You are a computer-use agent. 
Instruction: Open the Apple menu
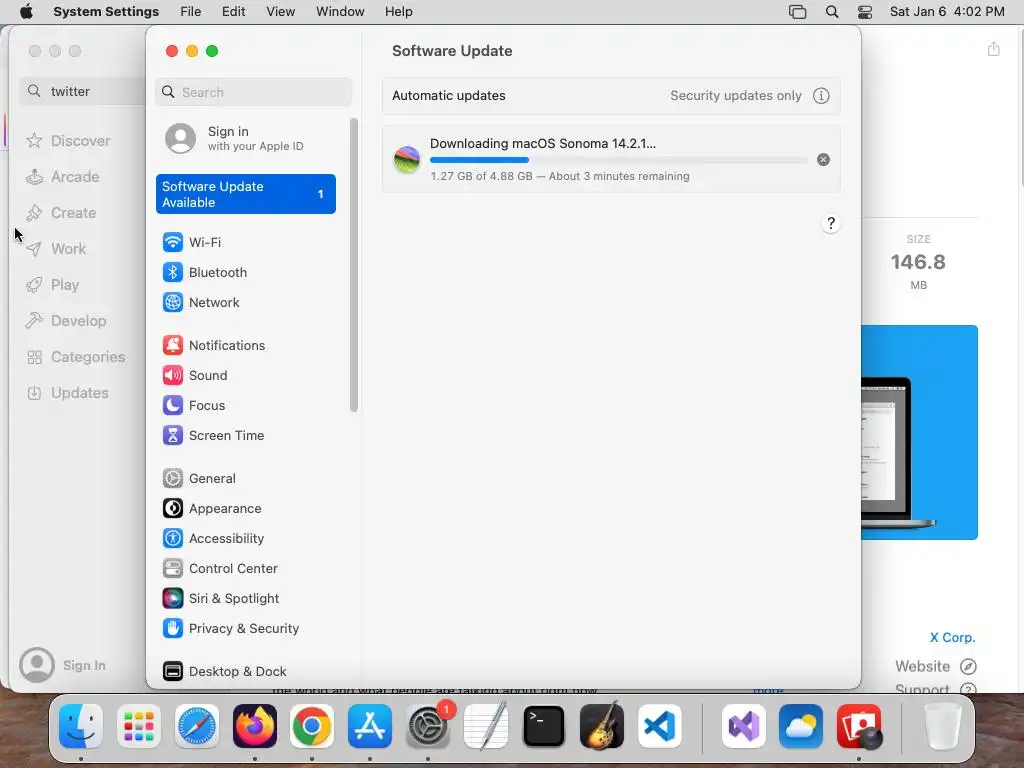pos(26,12)
